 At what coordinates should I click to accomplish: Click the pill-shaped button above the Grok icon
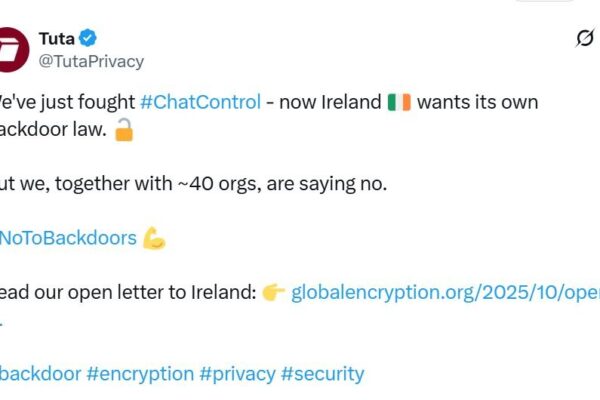point(544,1)
